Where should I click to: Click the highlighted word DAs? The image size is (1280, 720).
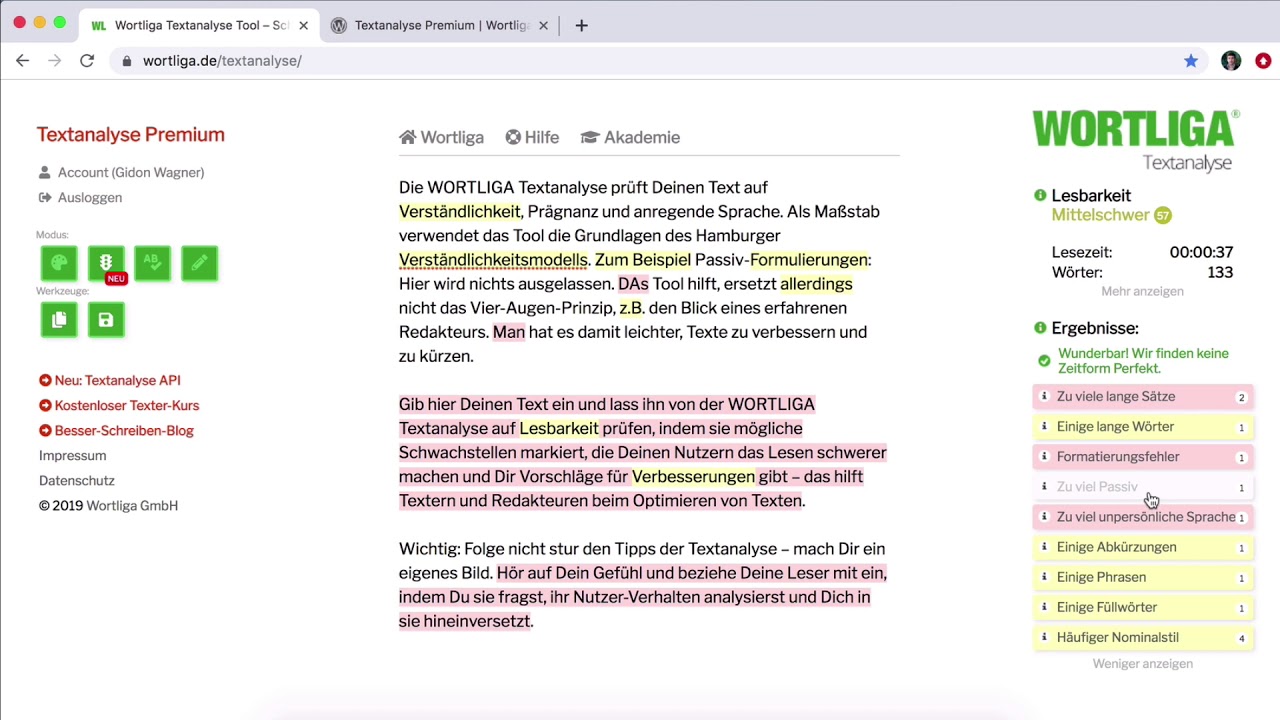tap(633, 284)
